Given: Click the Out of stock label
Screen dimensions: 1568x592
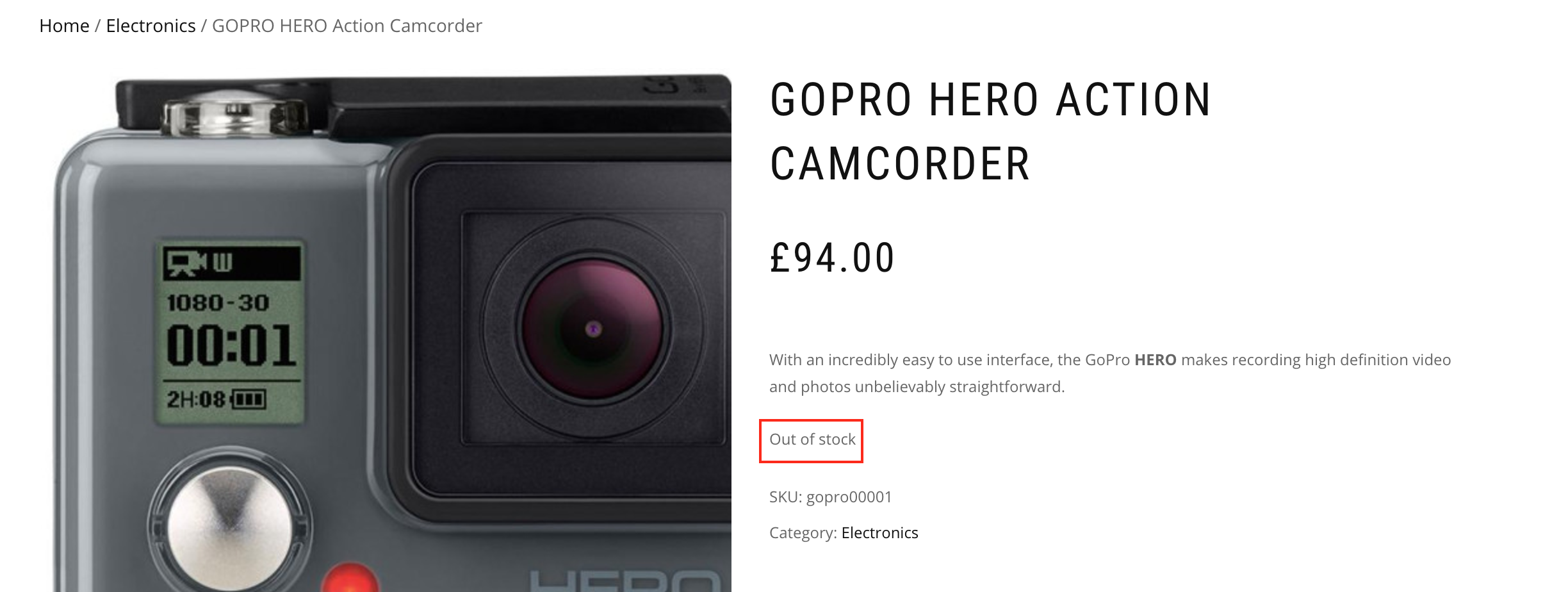Looking at the screenshot, I should (x=812, y=440).
